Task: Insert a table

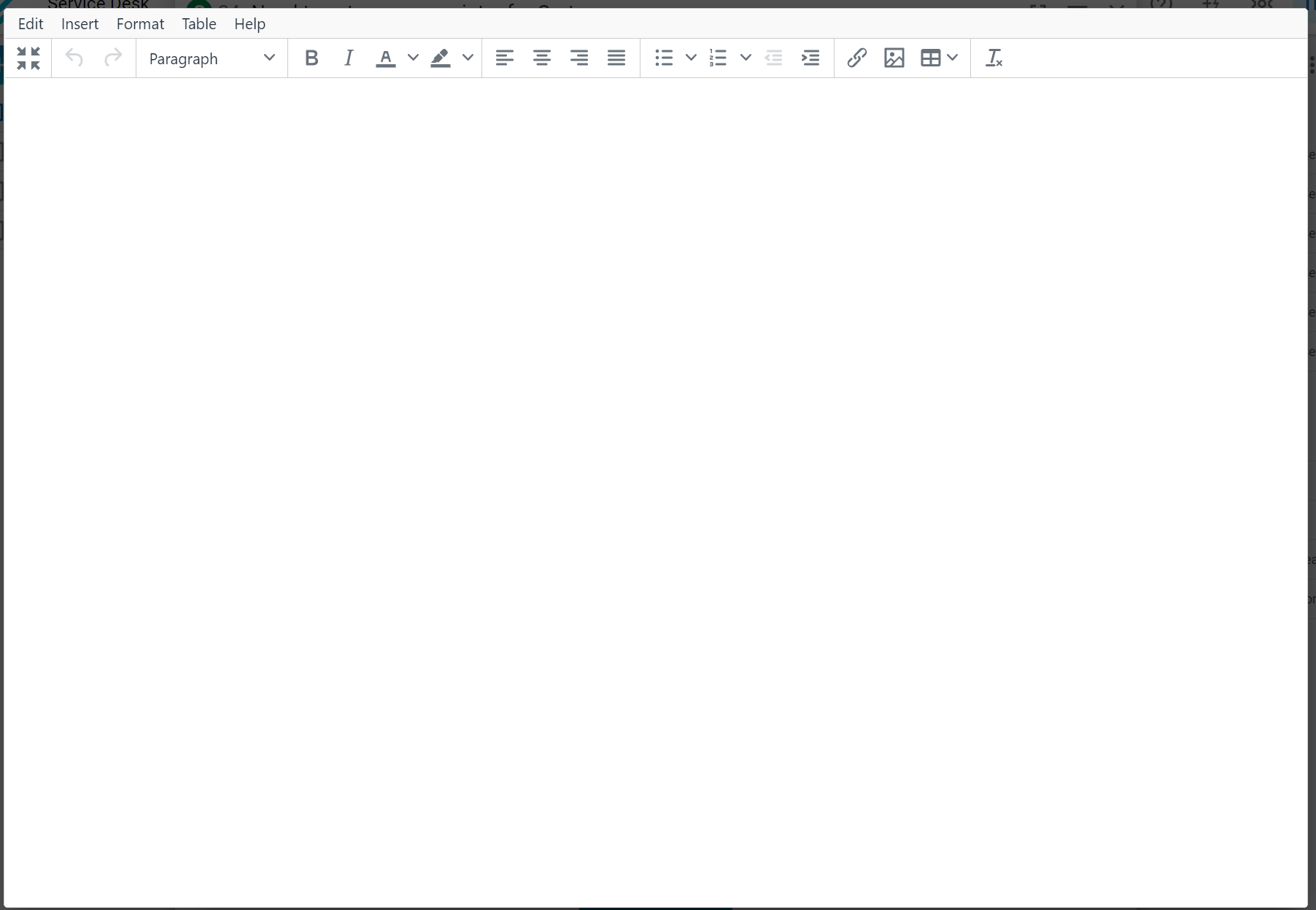Action: 931,58
